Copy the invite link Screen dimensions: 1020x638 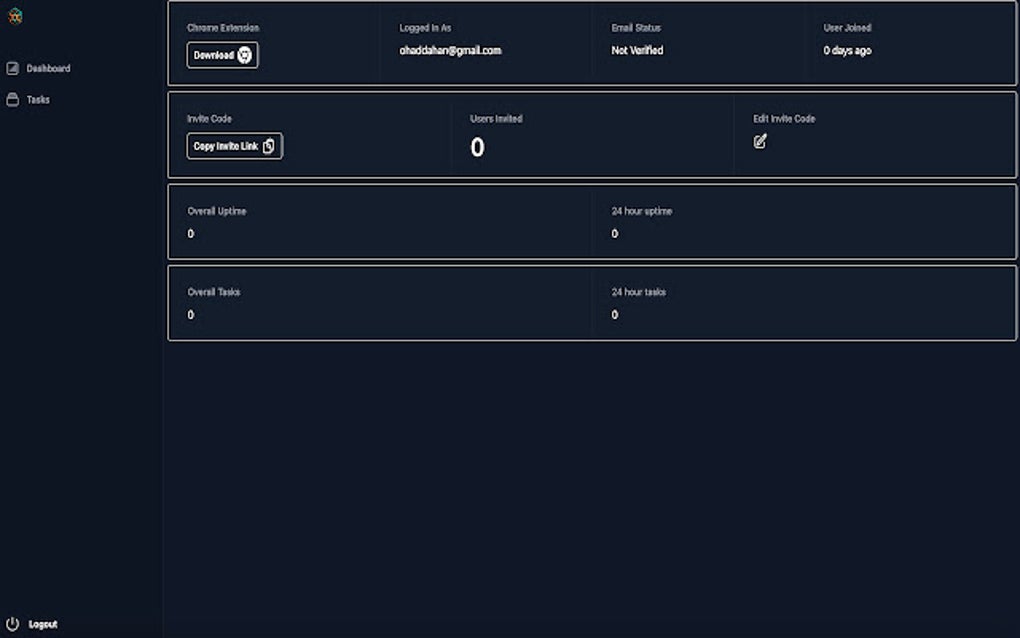tap(234, 146)
